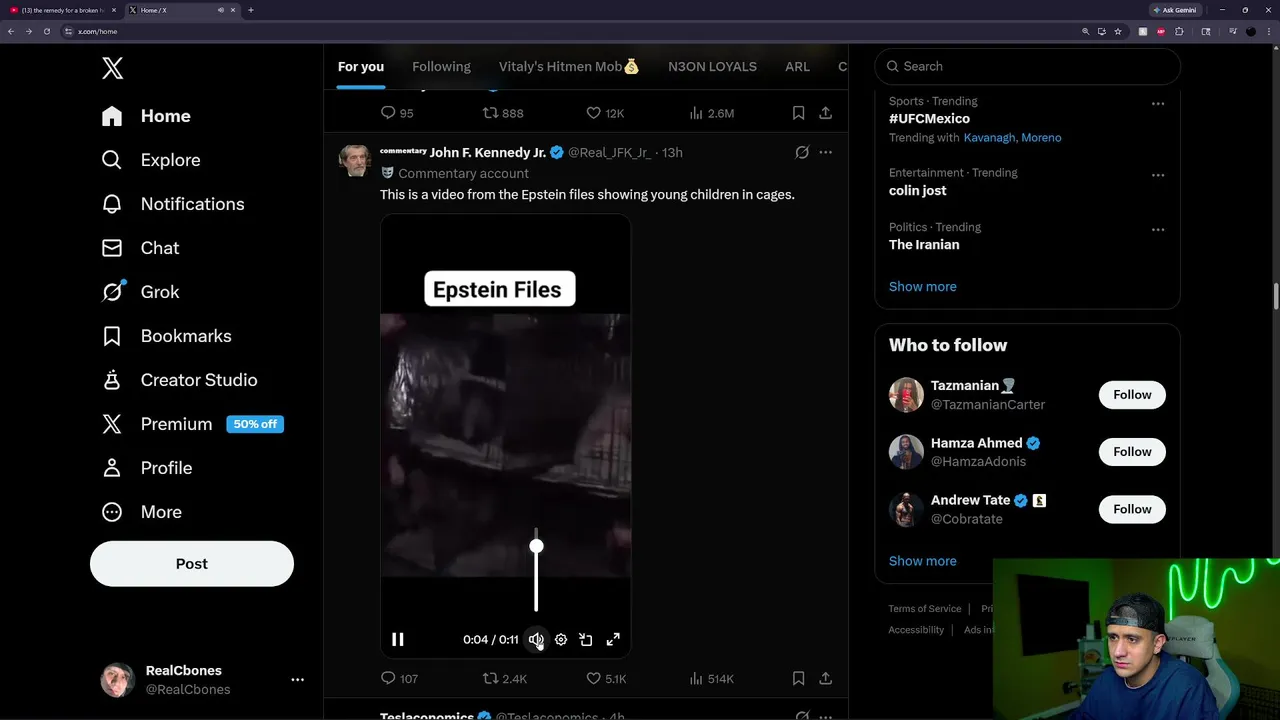This screenshot has height=720, width=1280.
Task: Open RealCbones account options menu
Action: (297, 680)
